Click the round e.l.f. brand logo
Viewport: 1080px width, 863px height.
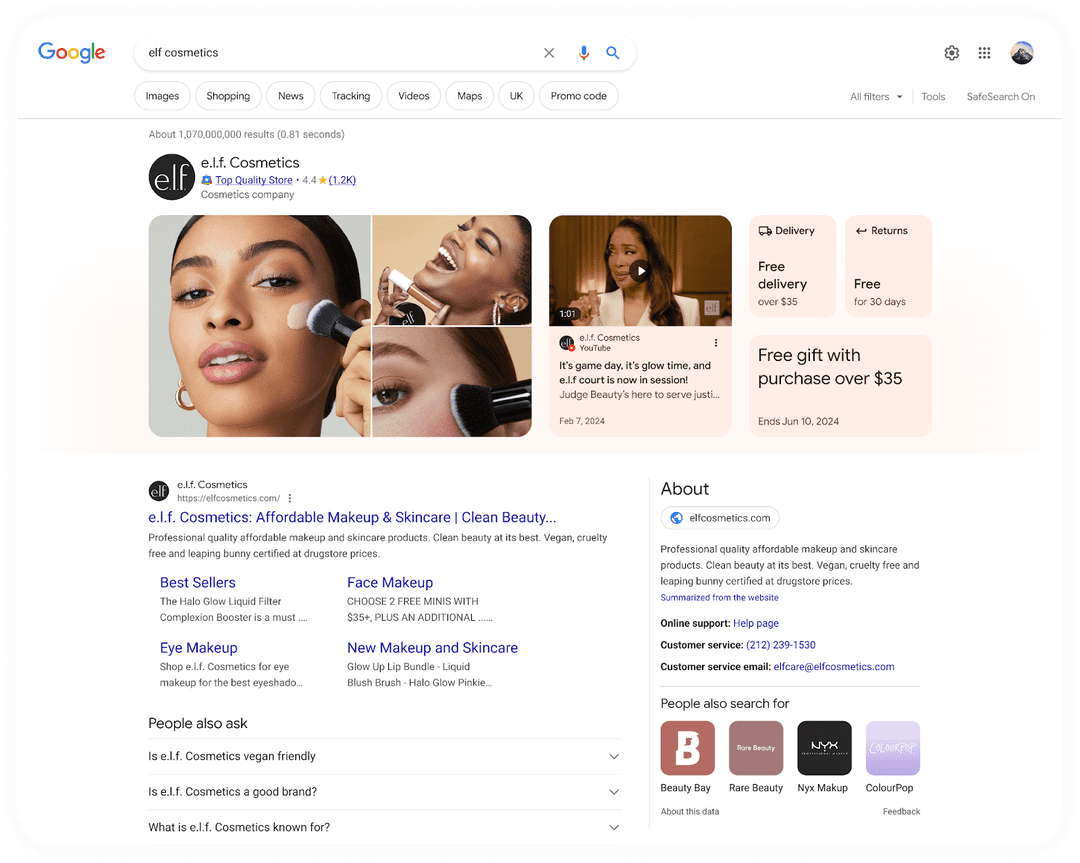point(172,177)
